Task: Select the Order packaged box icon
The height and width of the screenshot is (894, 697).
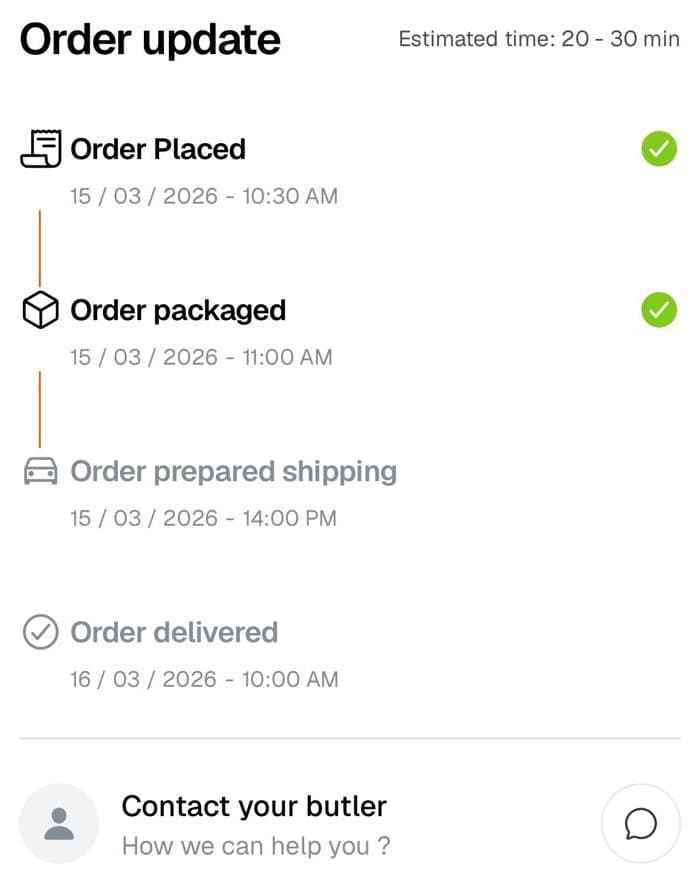Action: (x=40, y=310)
